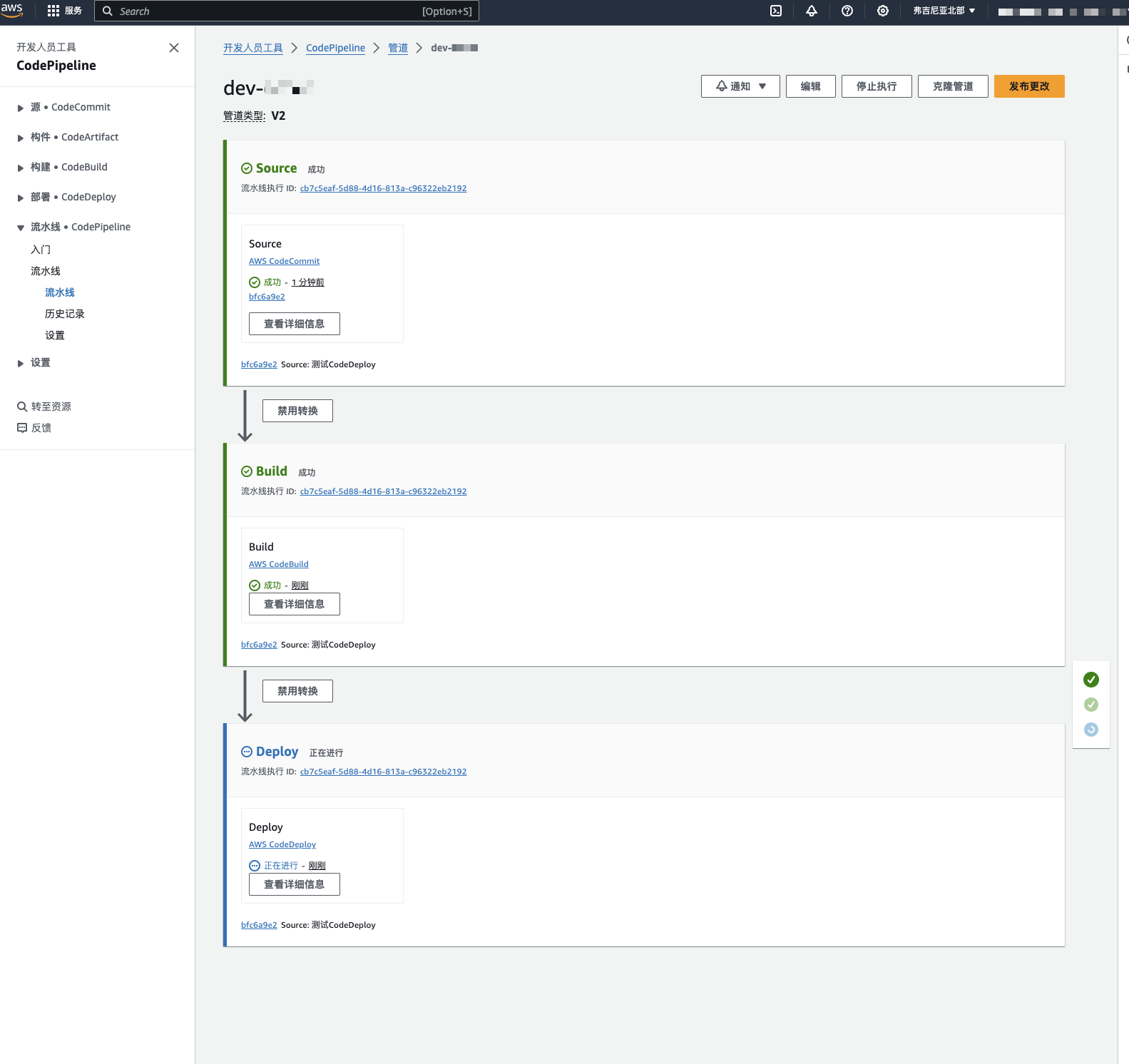
Task: Click the AWS logo home icon
Action: point(12,10)
